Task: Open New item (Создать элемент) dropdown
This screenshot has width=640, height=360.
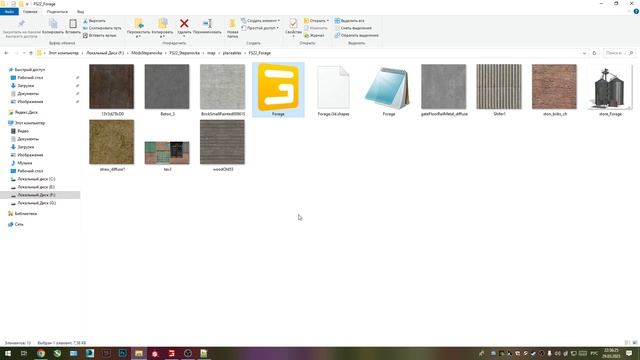Action: point(260,20)
